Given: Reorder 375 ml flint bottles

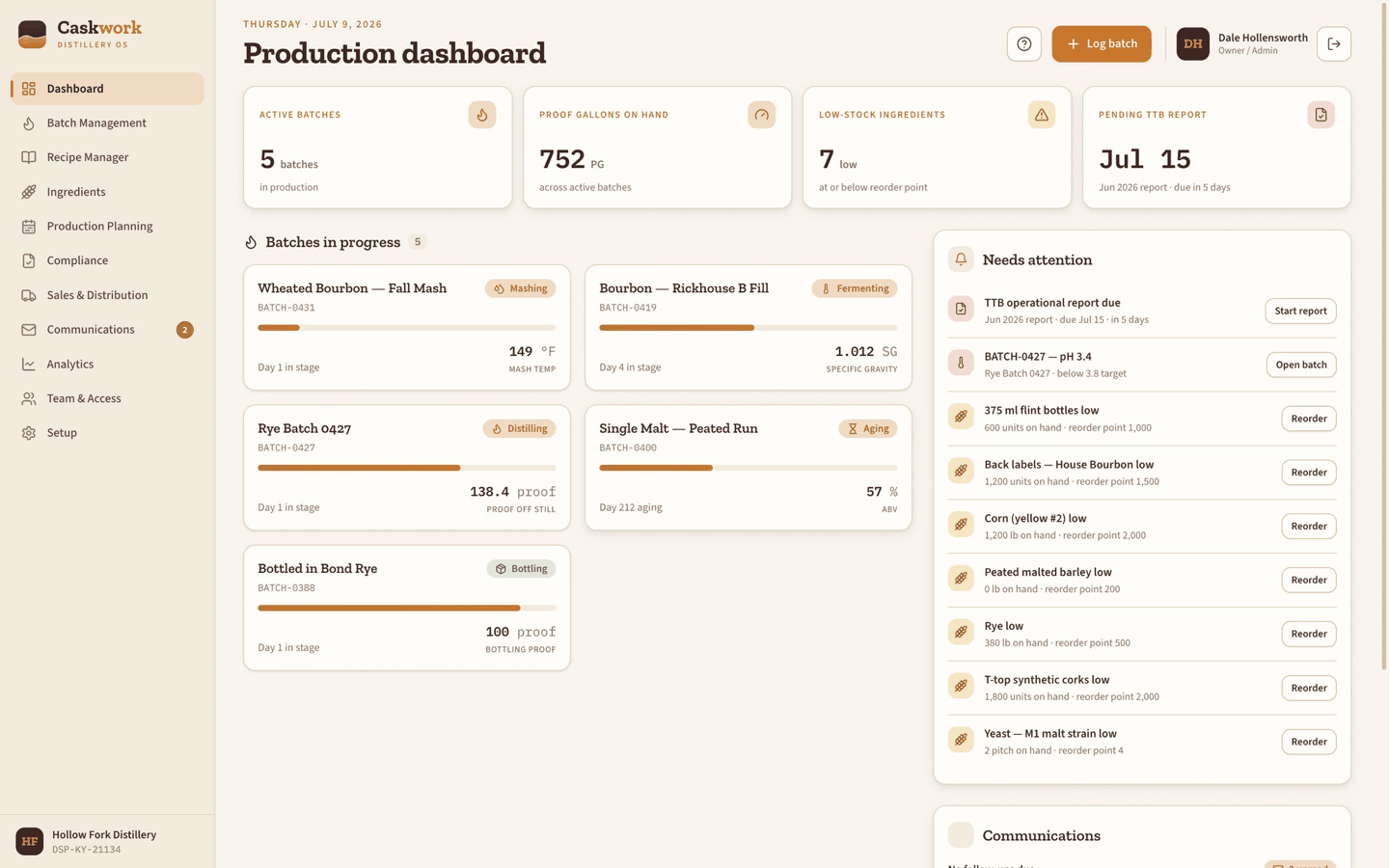Looking at the screenshot, I should (1308, 419).
